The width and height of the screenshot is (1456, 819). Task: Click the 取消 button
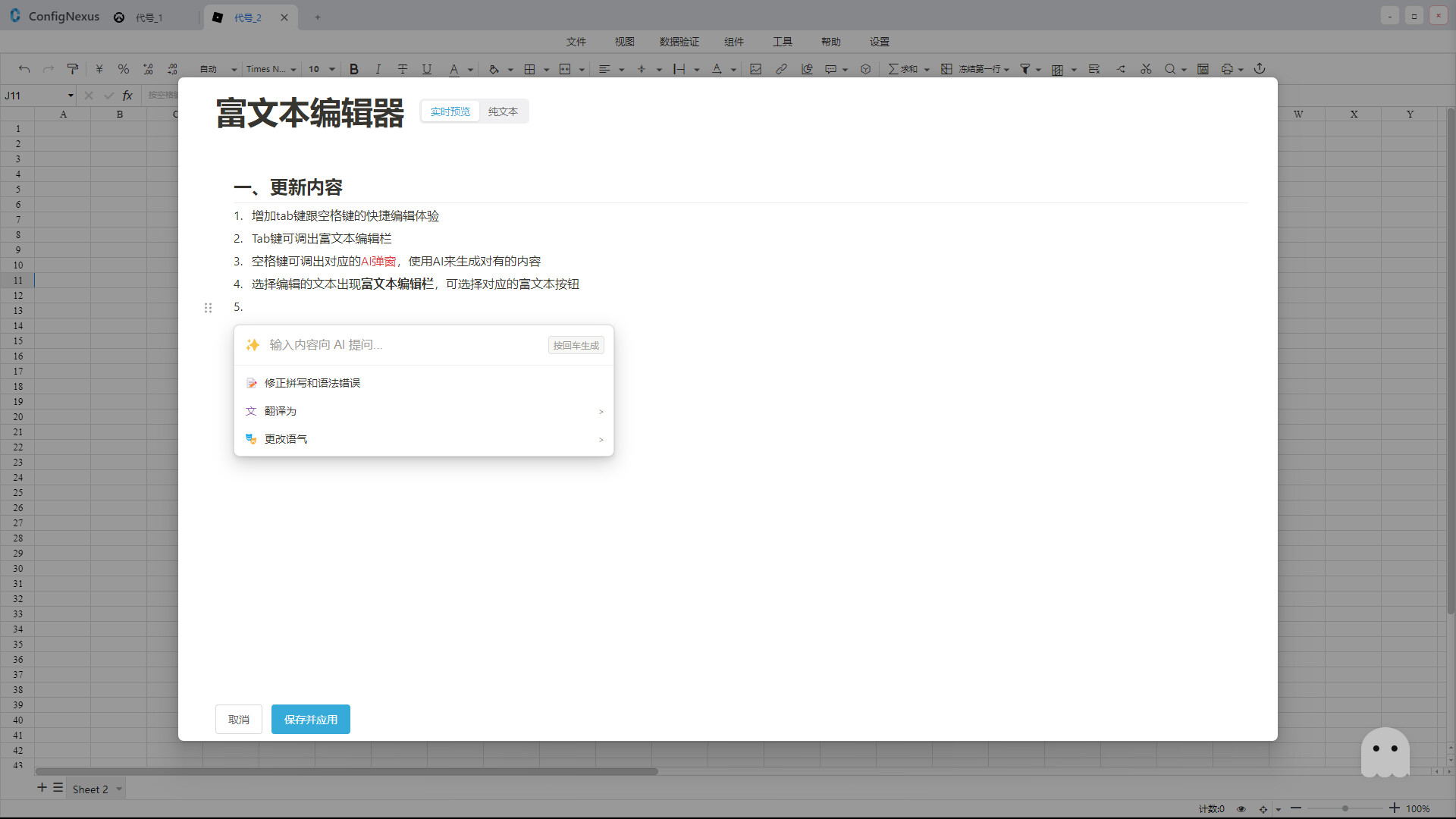(238, 719)
